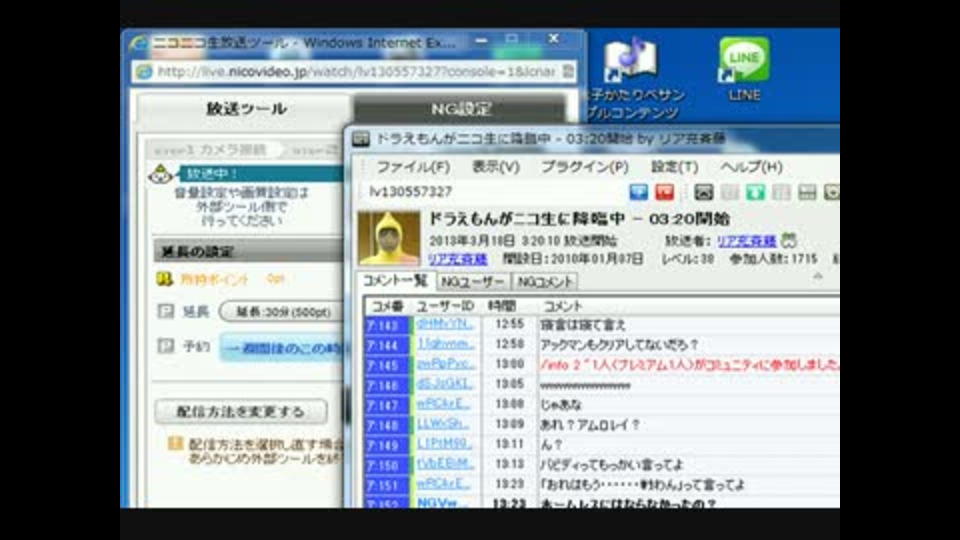The width and height of the screenshot is (960, 540).
Task: Open the 設定(T) menu
Action: pos(674,167)
